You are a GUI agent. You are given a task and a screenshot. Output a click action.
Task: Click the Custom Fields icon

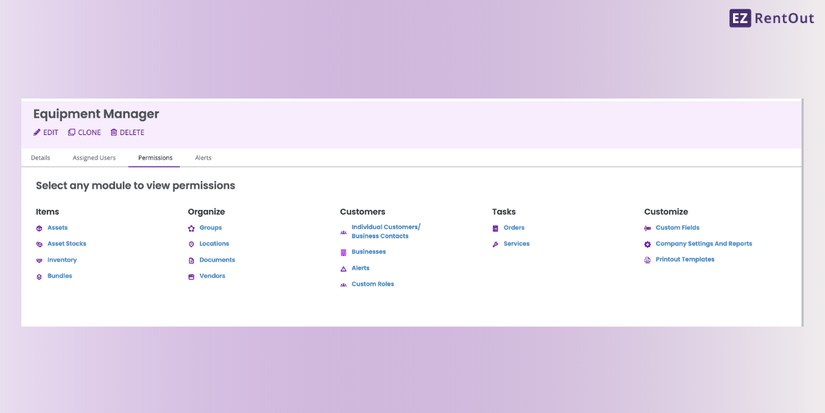(647, 228)
